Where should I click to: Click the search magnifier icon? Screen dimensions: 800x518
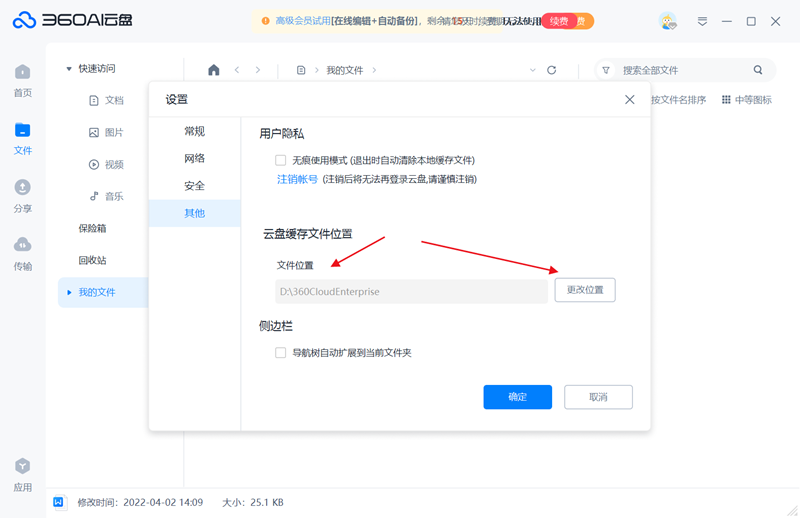758,70
